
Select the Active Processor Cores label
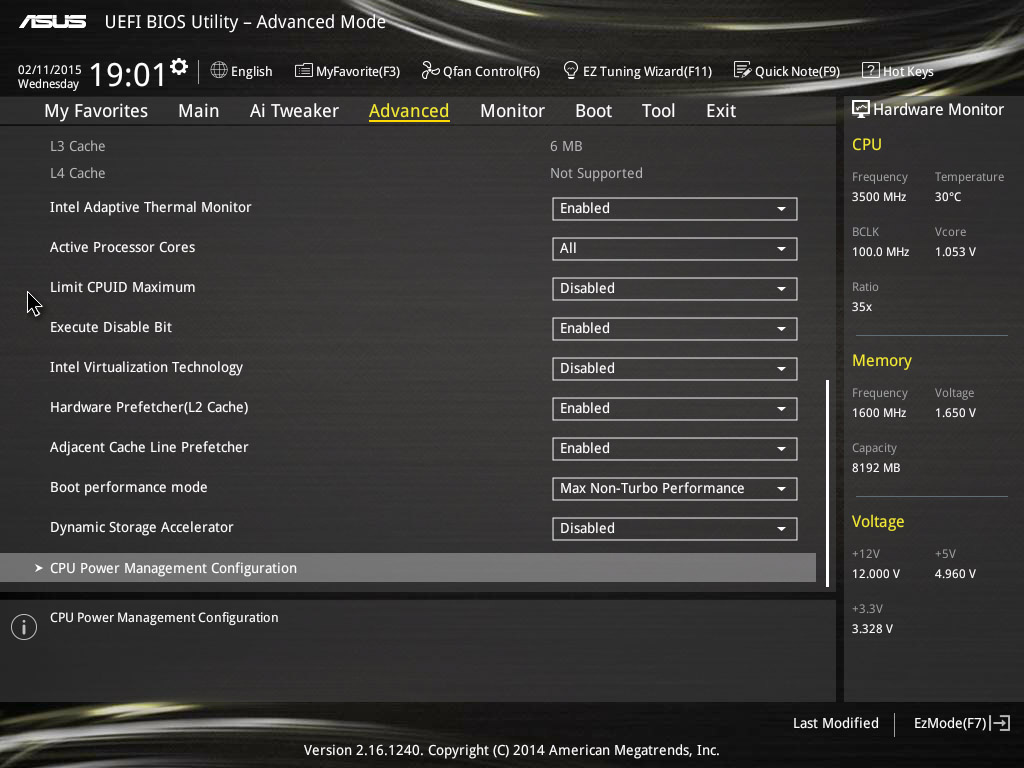pos(122,247)
